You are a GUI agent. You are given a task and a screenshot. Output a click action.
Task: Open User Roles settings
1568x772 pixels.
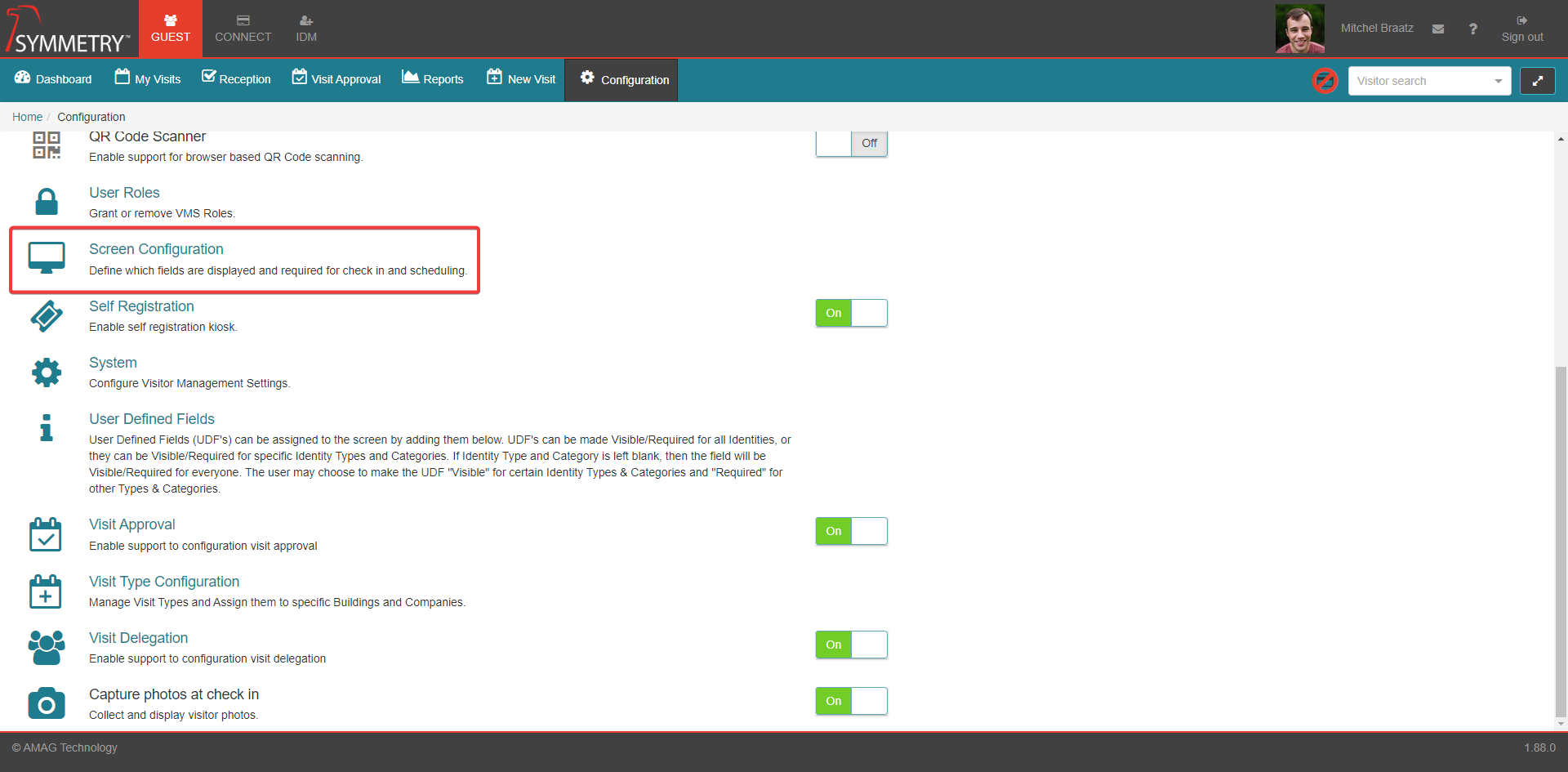pyautogui.click(x=124, y=193)
